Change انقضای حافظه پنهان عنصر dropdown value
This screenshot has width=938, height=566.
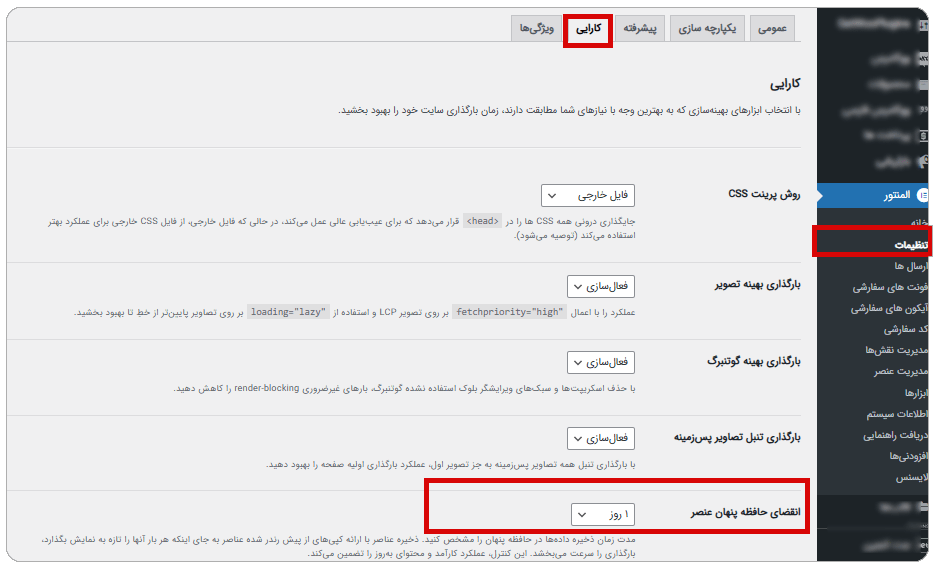(x=602, y=515)
